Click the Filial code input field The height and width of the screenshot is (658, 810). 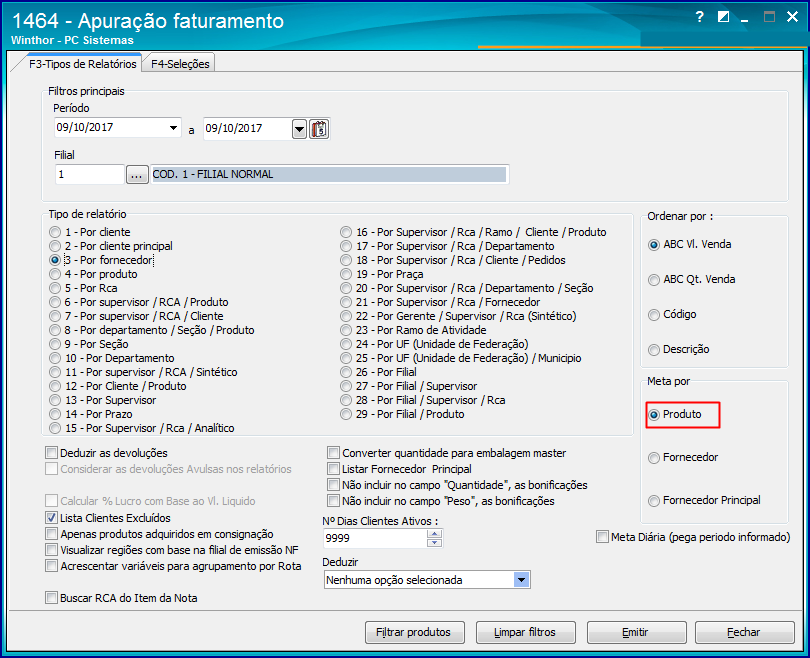click(x=89, y=175)
